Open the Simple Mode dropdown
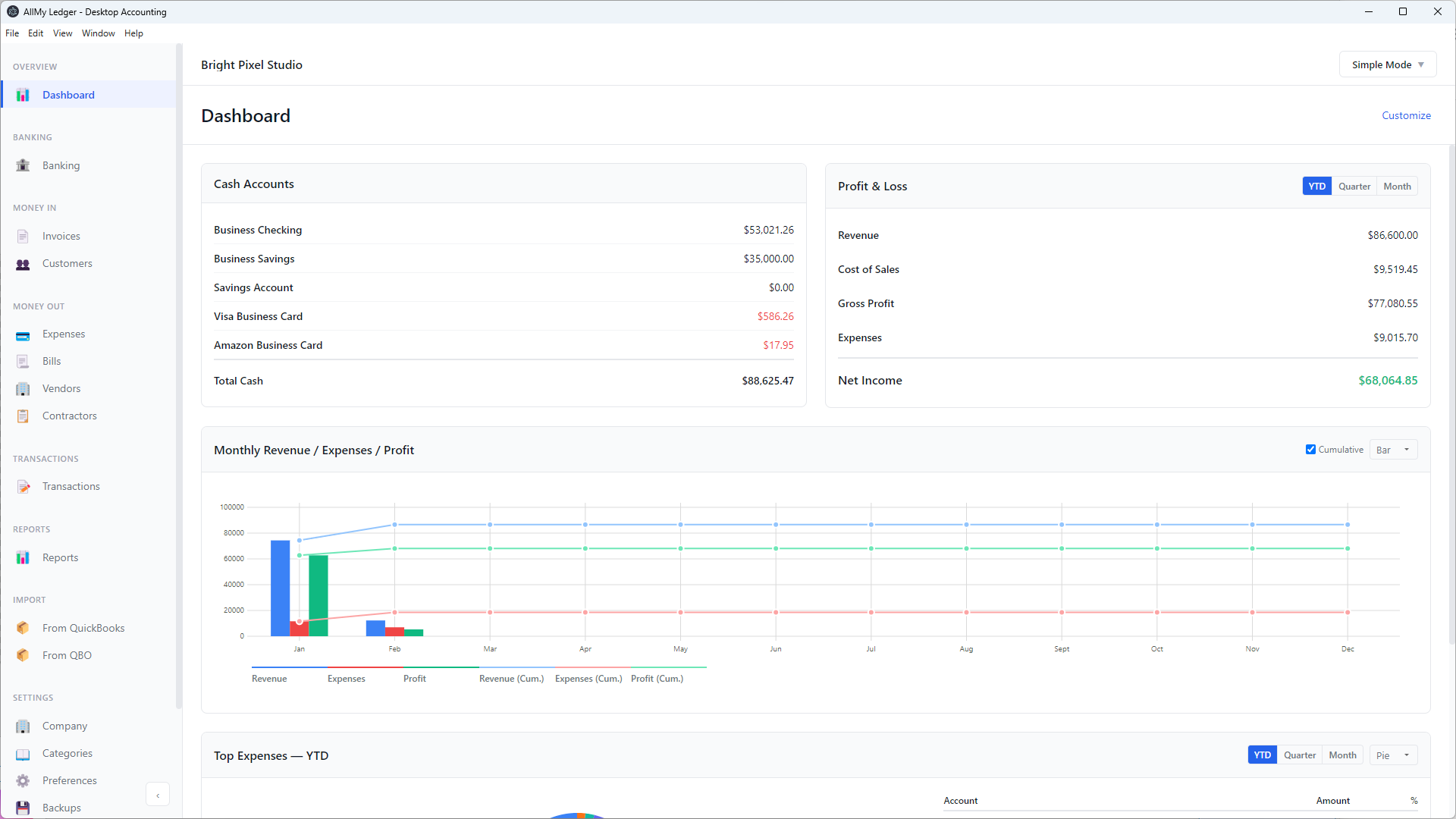 pos(1388,64)
